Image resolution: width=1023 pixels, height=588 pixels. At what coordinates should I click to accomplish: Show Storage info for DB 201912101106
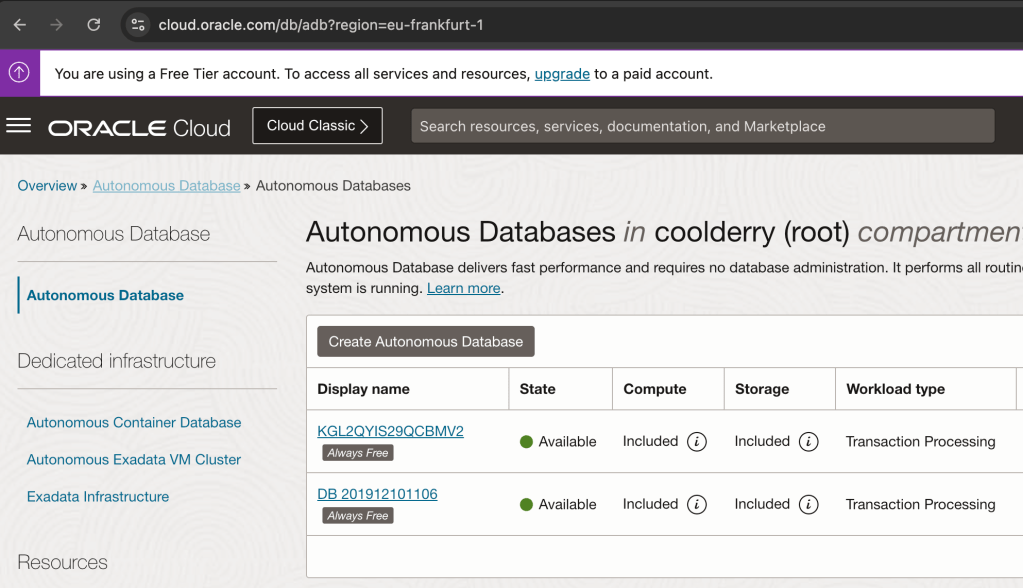[809, 505]
